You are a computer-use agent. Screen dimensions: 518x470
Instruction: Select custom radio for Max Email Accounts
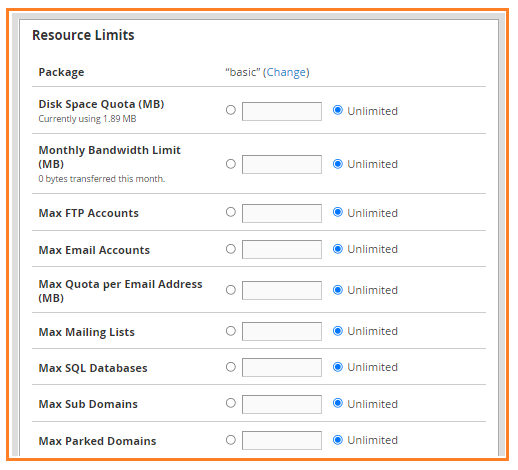tap(231, 249)
